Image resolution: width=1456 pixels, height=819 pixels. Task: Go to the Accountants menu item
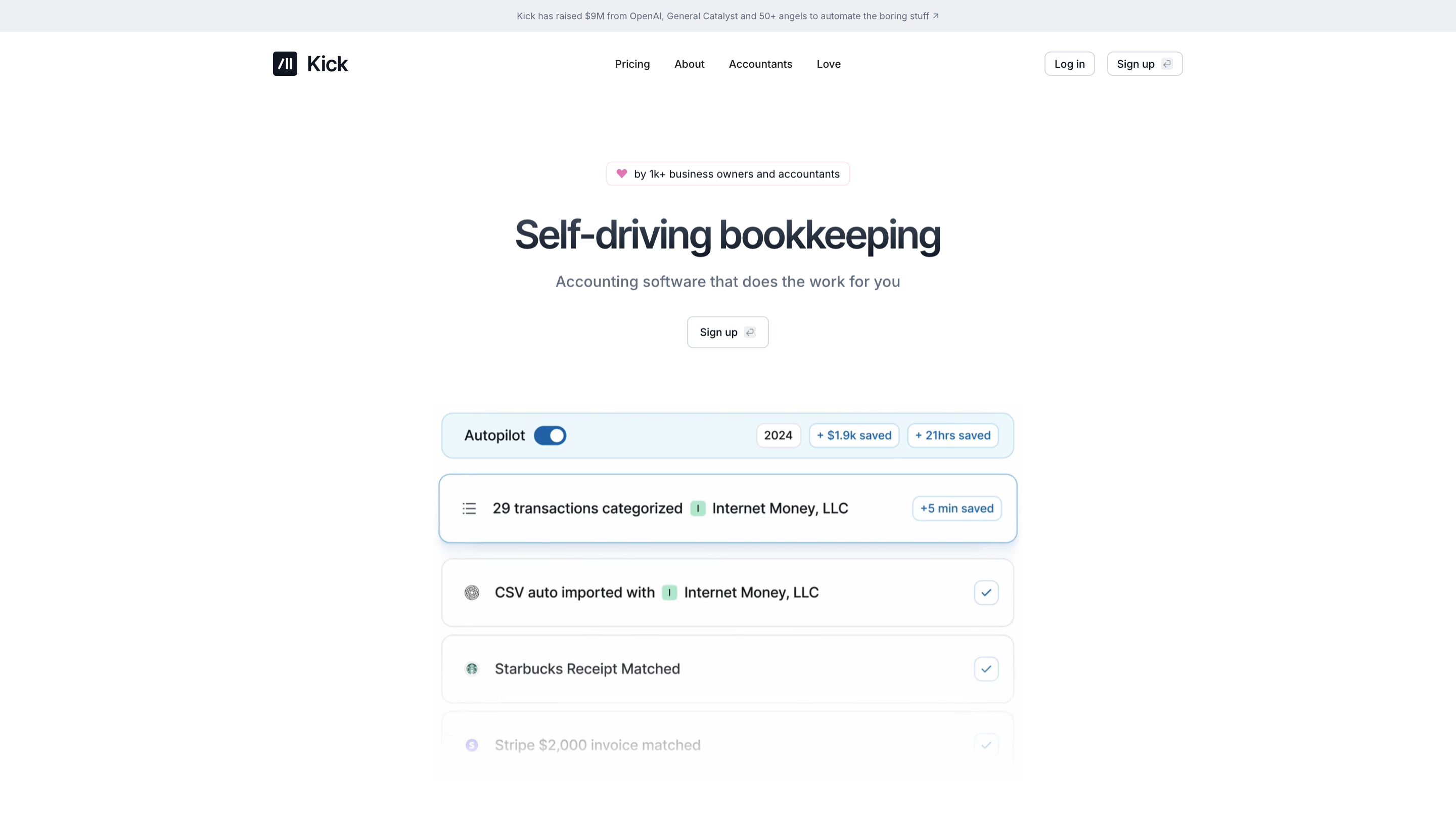point(760,64)
